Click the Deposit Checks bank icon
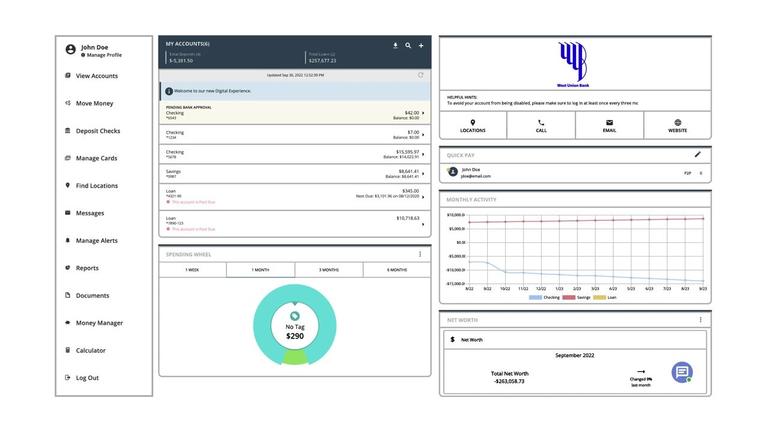Viewport: 768px width, 432px height. (68, 130)
